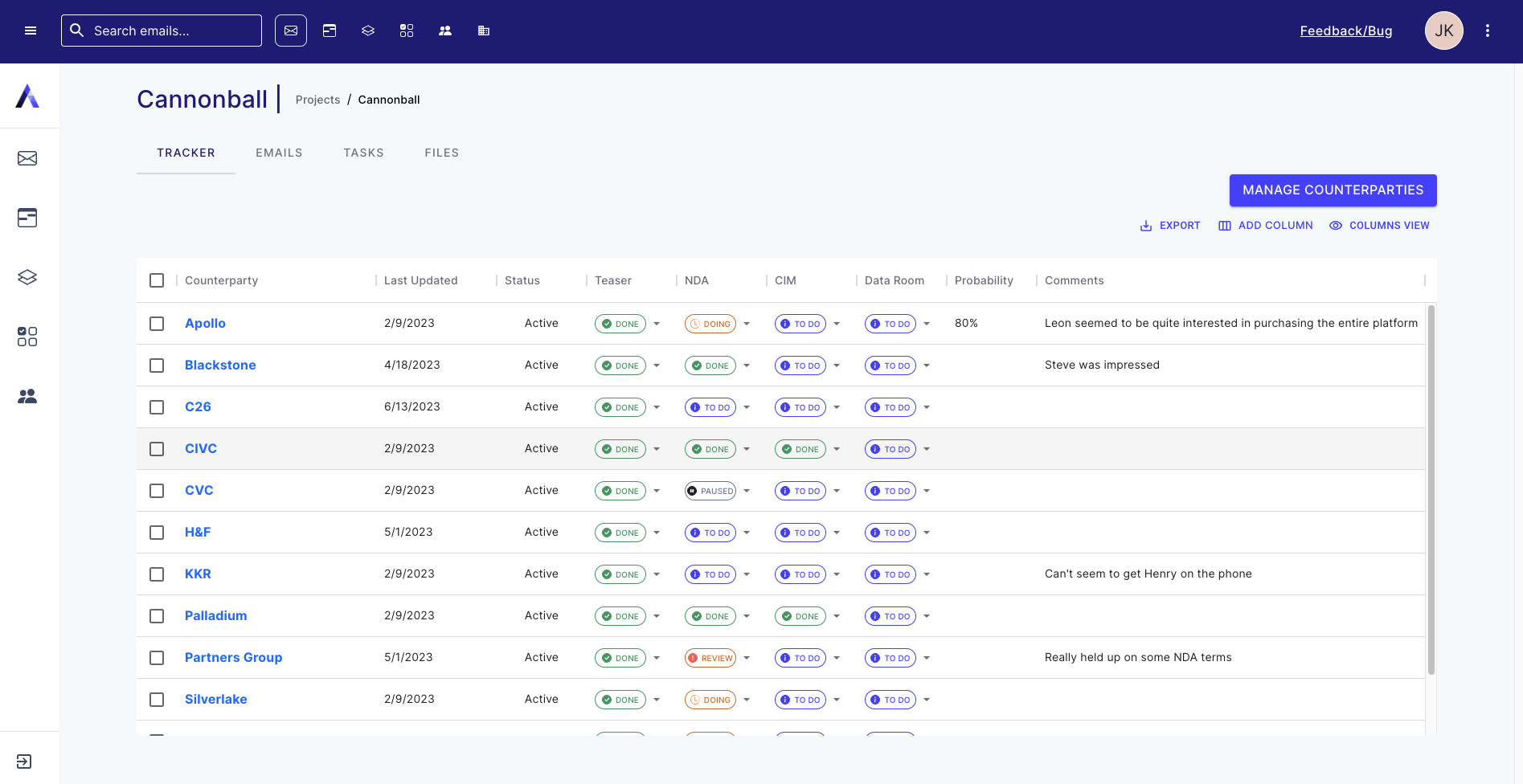Expand H&F's Teaser status dropdown arrow

point(657,533)
